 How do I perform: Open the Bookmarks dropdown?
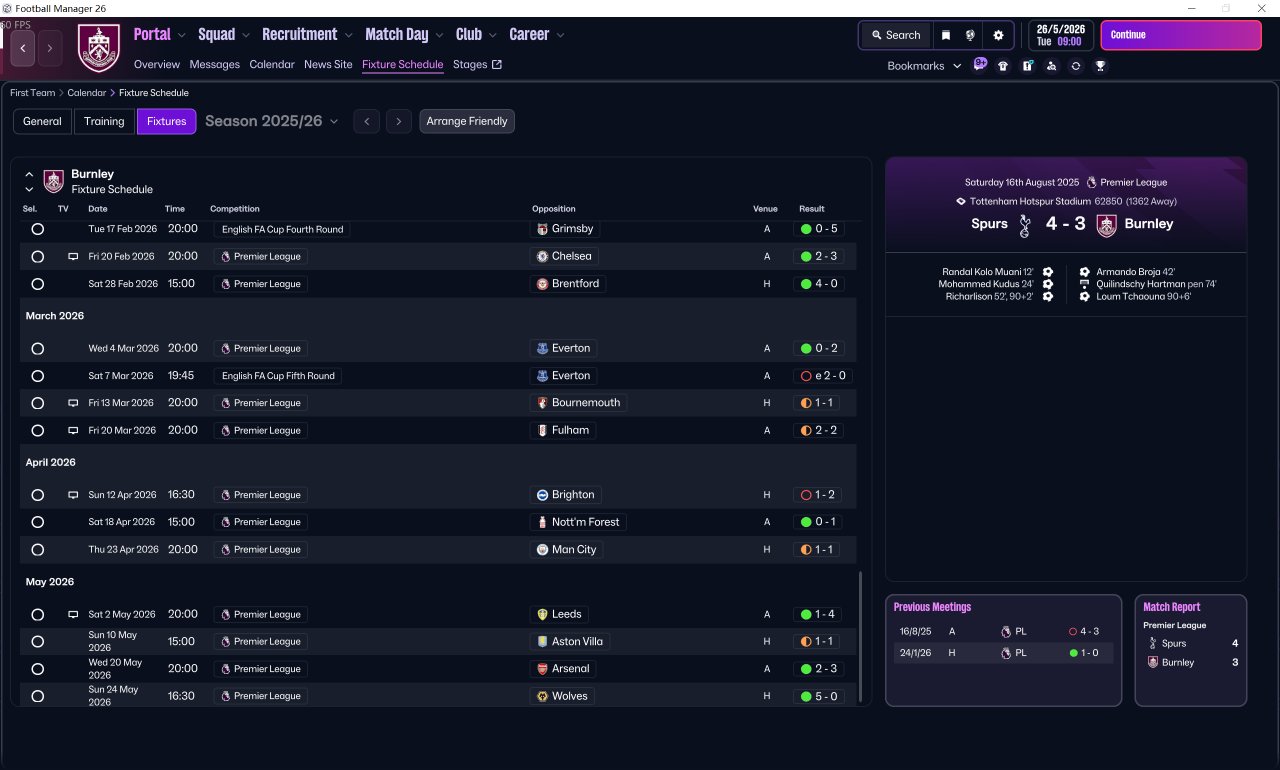924,66
